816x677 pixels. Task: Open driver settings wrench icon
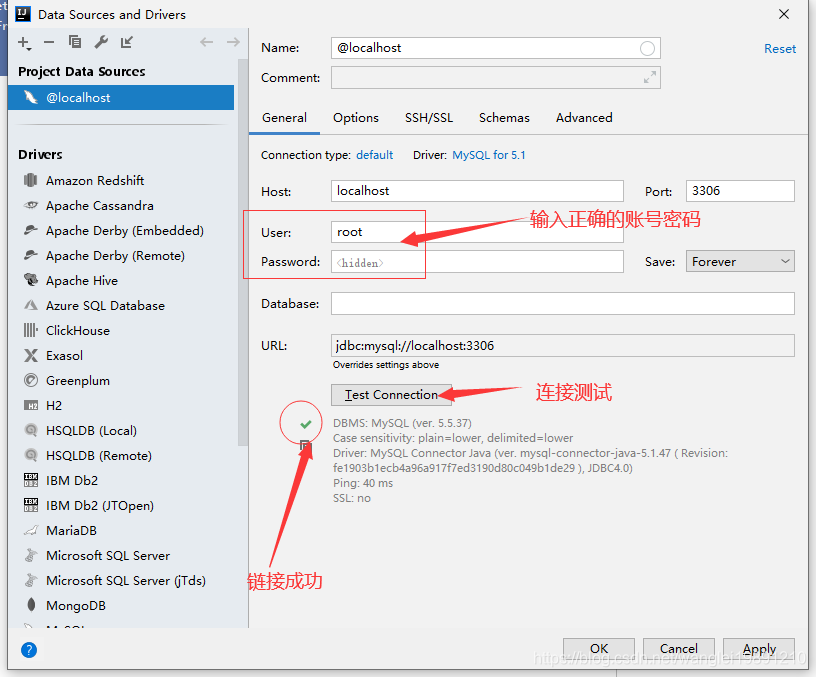coord(101,42)
